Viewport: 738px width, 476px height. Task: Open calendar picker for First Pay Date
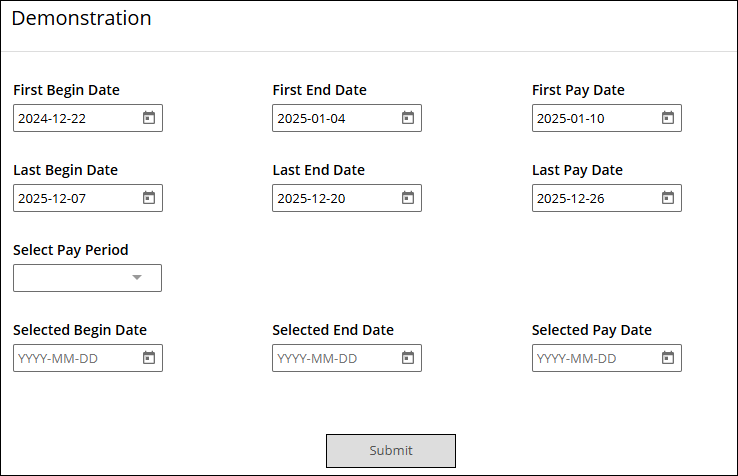667,118
